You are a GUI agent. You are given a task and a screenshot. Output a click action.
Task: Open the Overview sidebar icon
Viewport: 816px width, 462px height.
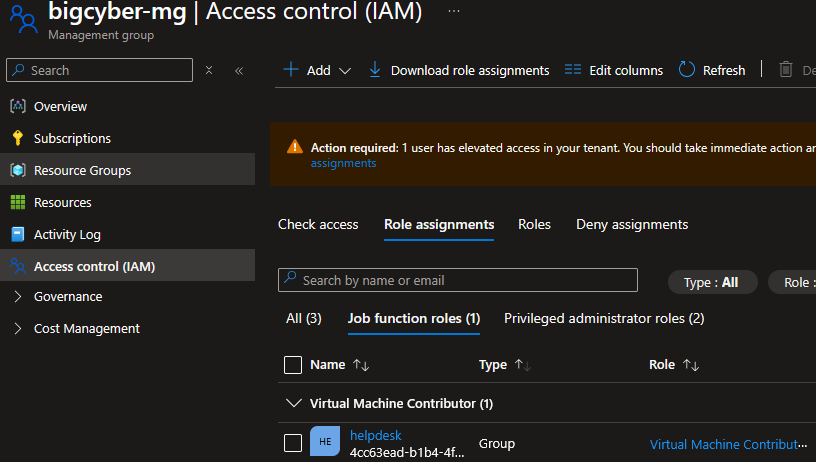(x=17, y=106)
